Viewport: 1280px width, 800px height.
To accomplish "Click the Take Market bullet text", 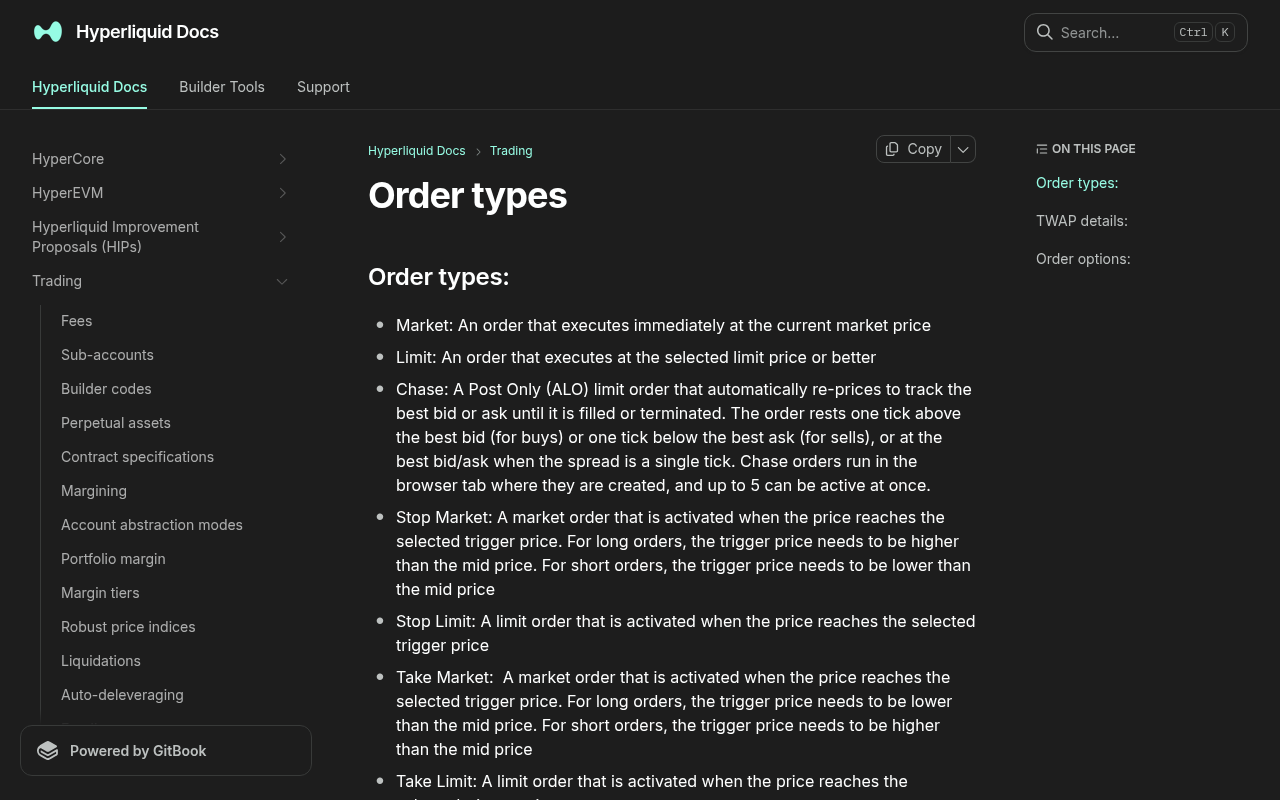I will pyautogui.click(x=674, y=713).
